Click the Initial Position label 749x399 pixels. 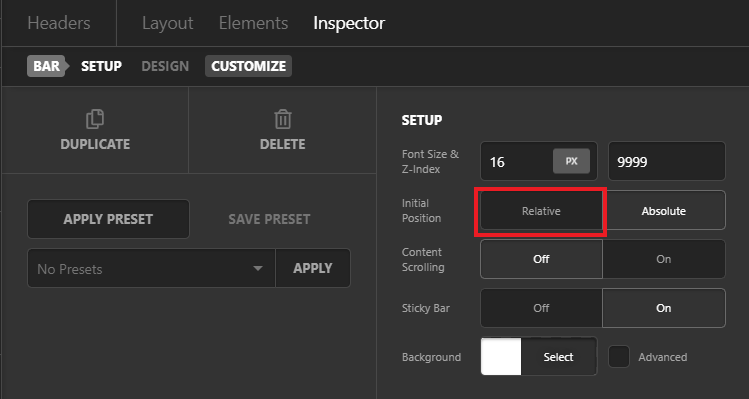pyautogui.click(x=421, y=211)
